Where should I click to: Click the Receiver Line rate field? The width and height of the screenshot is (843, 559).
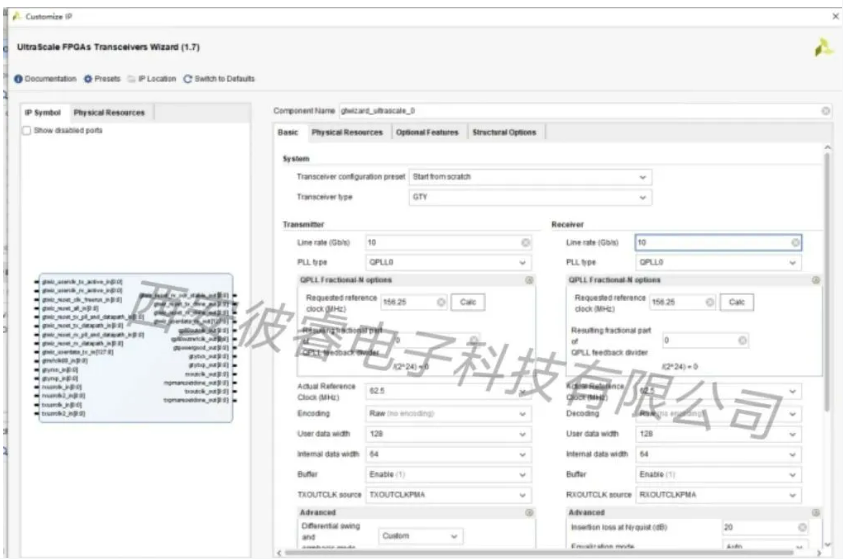(718, 243)
